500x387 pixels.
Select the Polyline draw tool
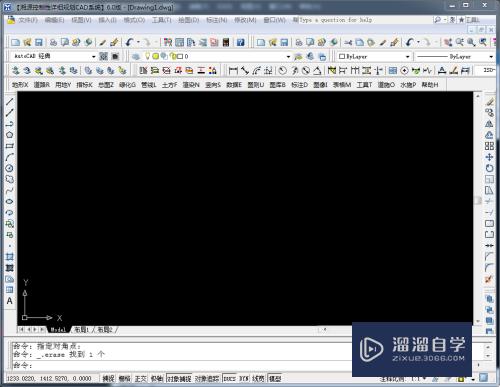pos(9,124)
